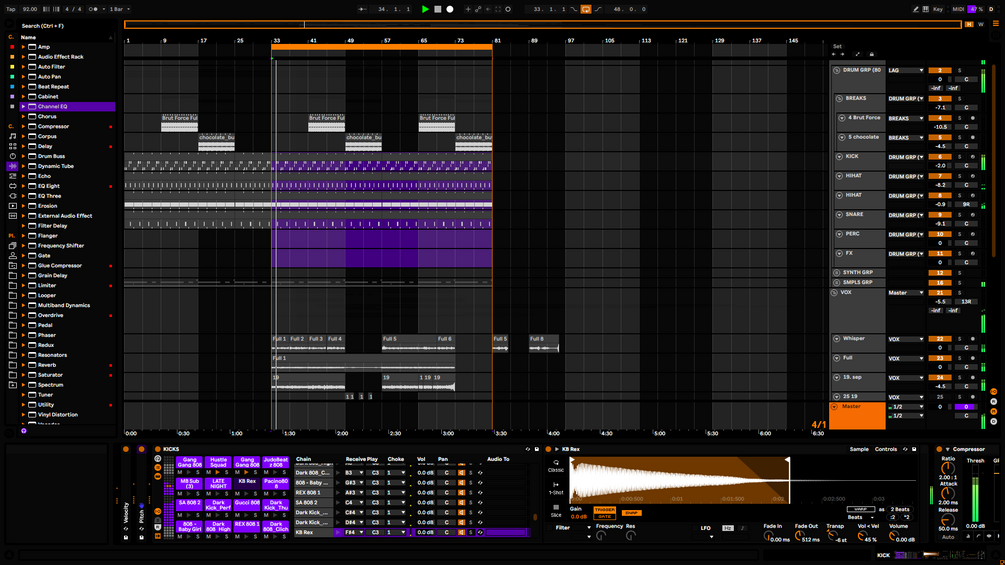Open VOX track output routing Master
Image resolution: width=1005 pixels, height=565 pixels.
905,293
